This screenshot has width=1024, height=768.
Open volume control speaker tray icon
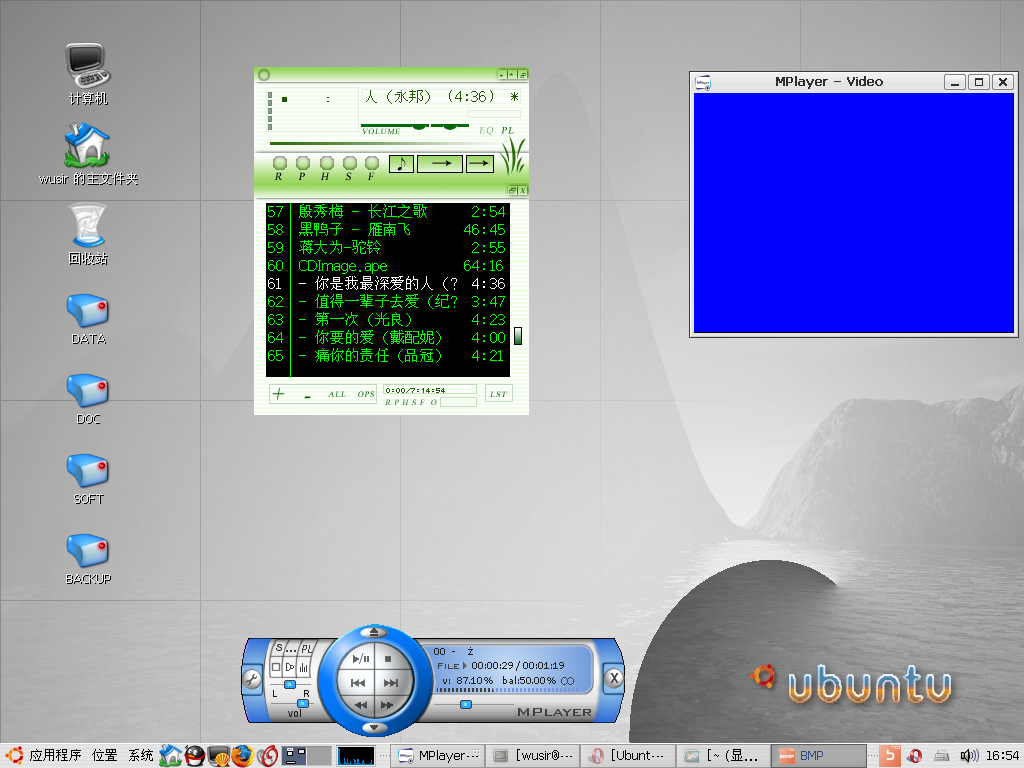[x=969, y=756]
